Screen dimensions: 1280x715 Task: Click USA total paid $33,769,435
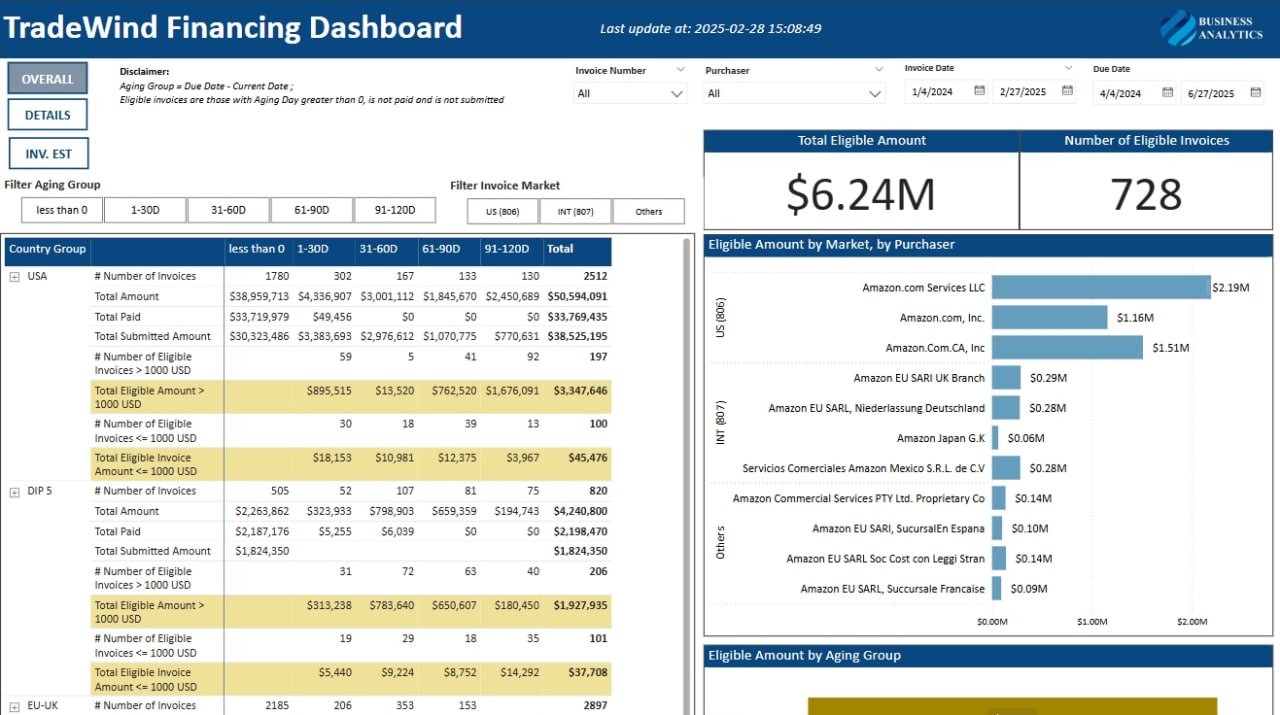[578, 317]
